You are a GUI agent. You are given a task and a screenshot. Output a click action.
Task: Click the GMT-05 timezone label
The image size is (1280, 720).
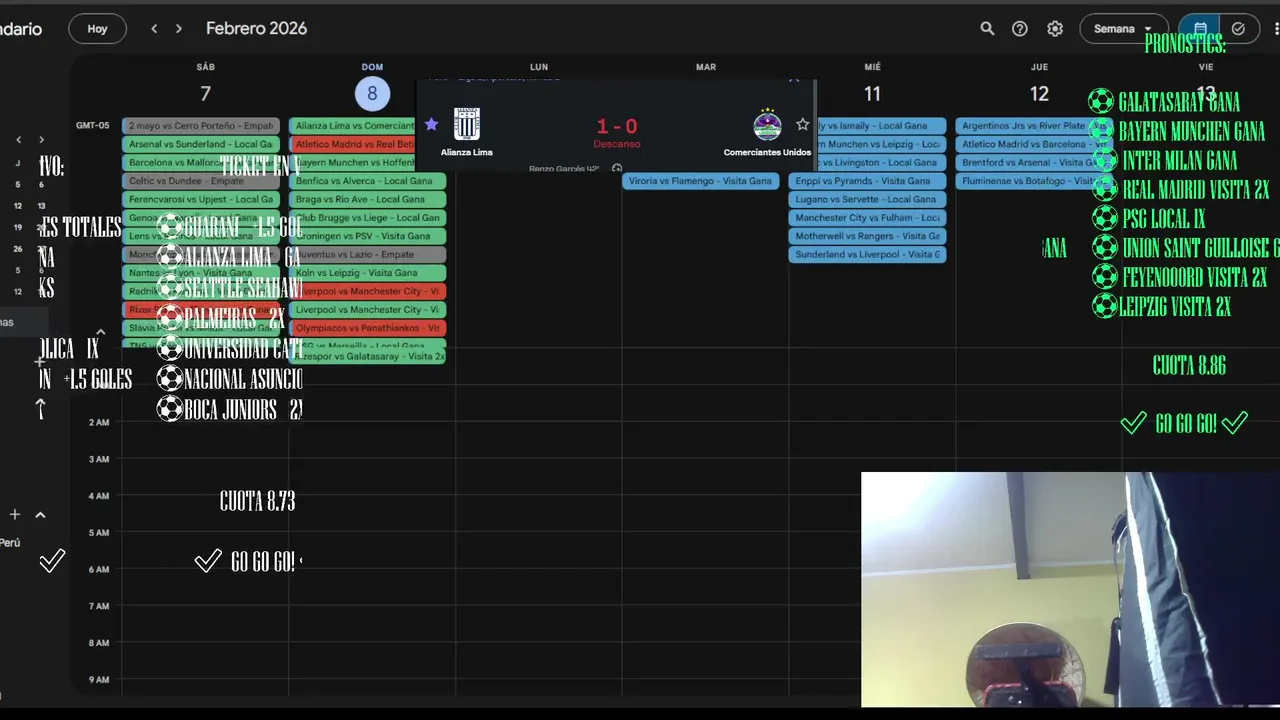coord(92,126)
